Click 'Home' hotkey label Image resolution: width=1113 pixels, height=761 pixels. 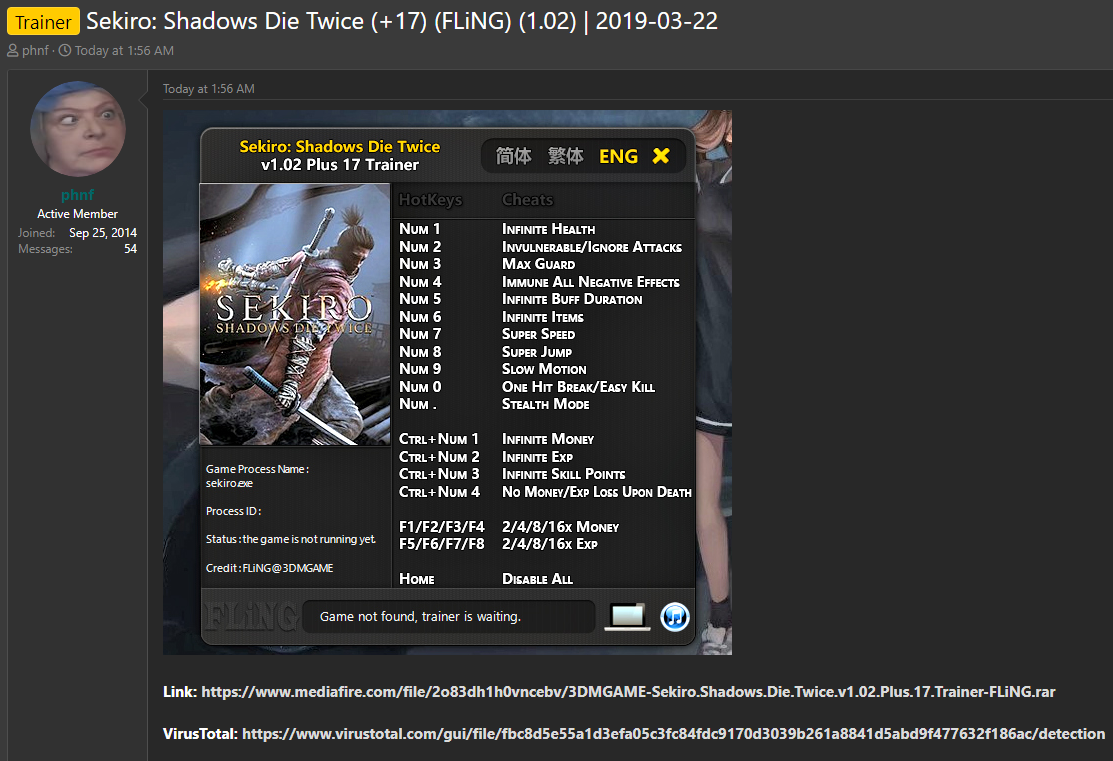coord(417,579)
